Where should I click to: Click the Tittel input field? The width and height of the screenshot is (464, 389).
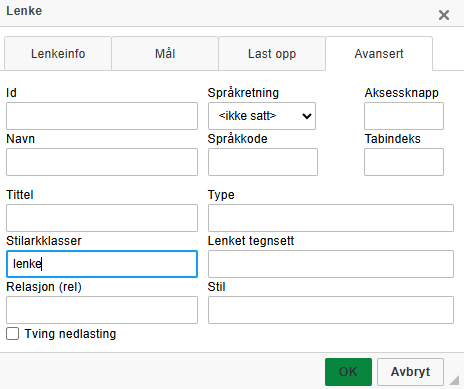click(x=102, y=218)
